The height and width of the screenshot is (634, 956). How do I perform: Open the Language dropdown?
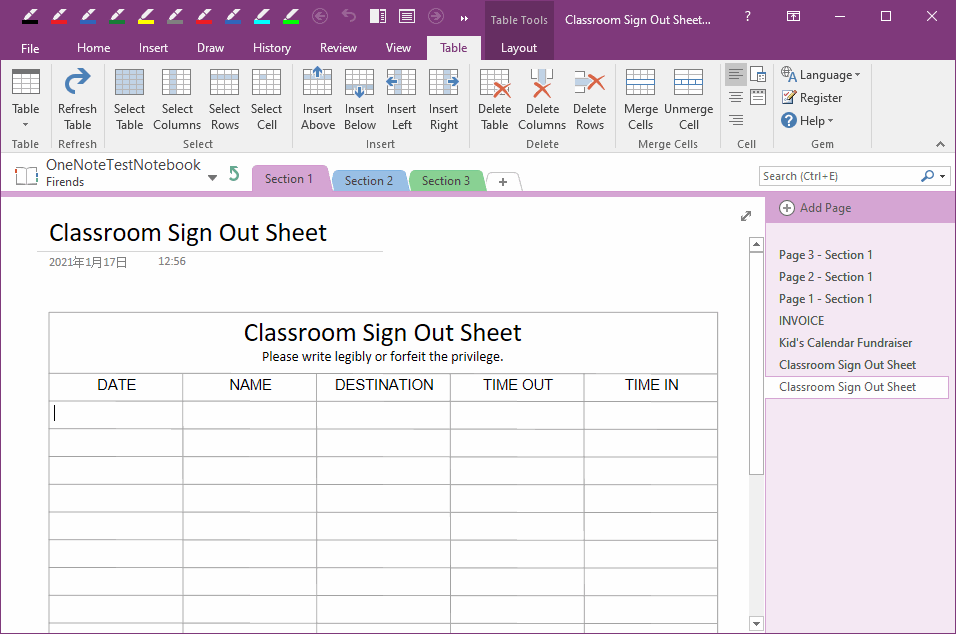pyautogui.click(x=821, y=74)
